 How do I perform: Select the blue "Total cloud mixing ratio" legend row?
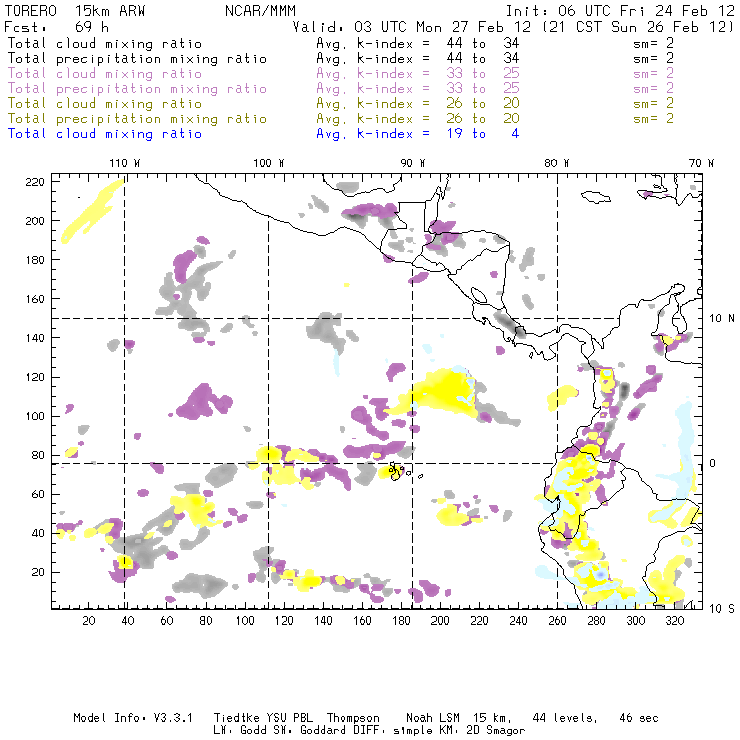263,134
